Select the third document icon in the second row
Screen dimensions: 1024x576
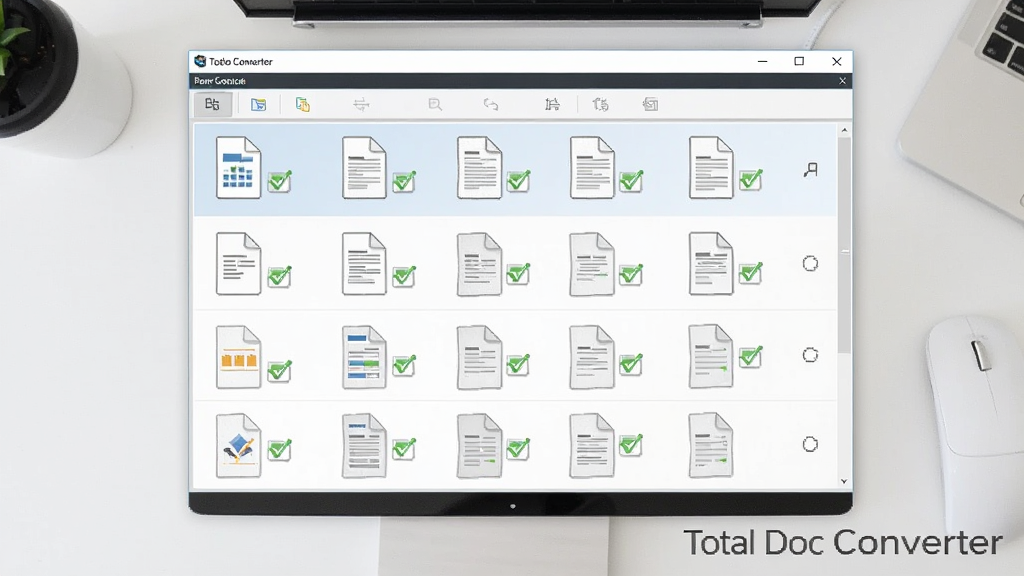pyautogui.click(x=479, y=263)
